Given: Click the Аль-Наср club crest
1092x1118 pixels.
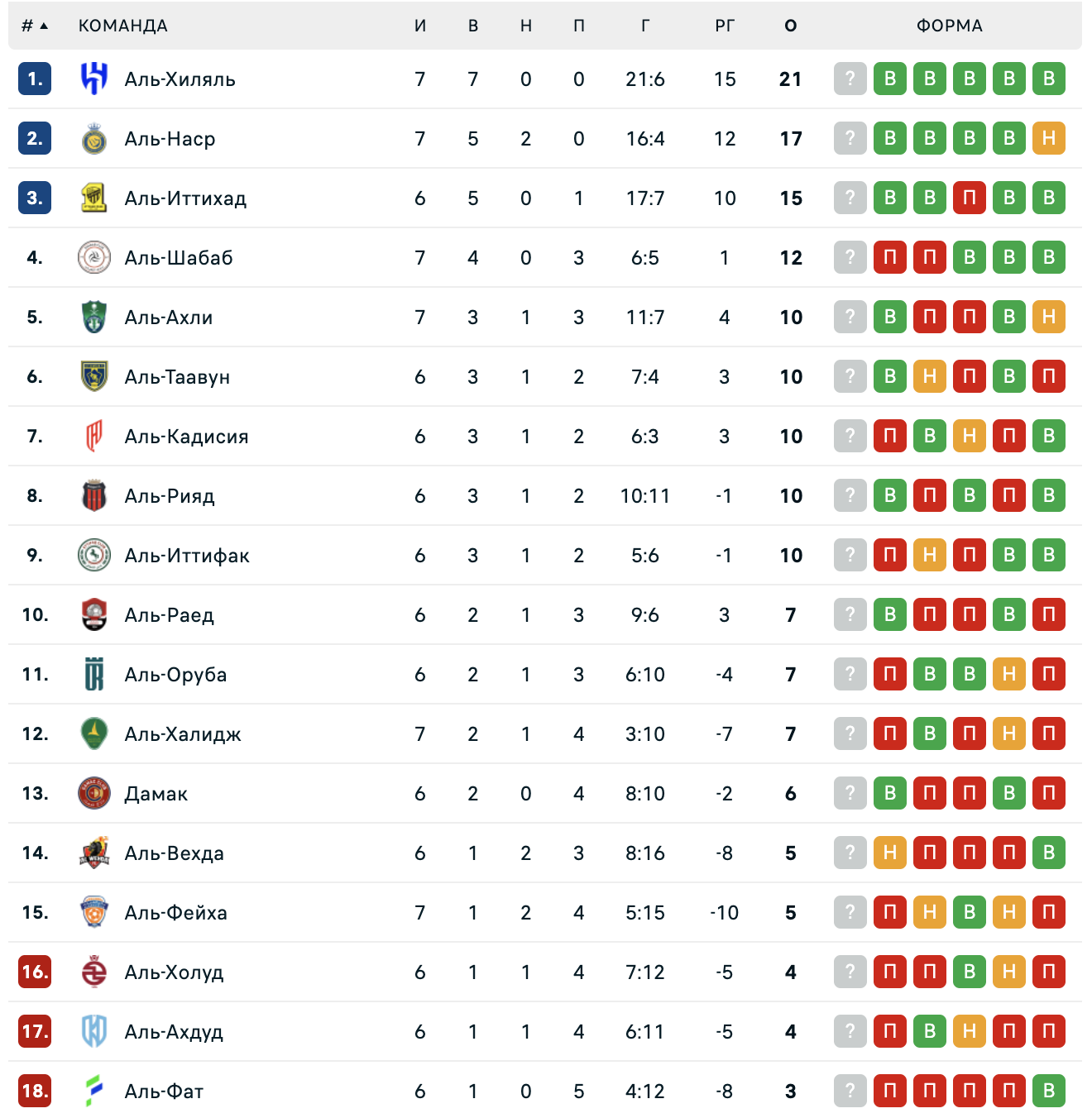Looking at the screenshot, I should (x=94, y=138).
